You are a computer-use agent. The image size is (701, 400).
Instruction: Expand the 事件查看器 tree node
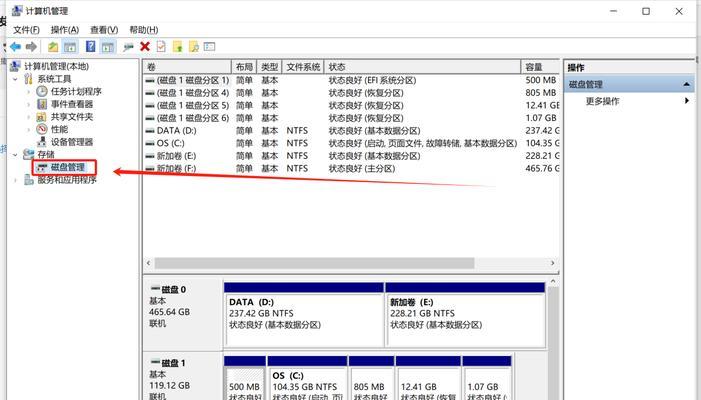point(29,104)
